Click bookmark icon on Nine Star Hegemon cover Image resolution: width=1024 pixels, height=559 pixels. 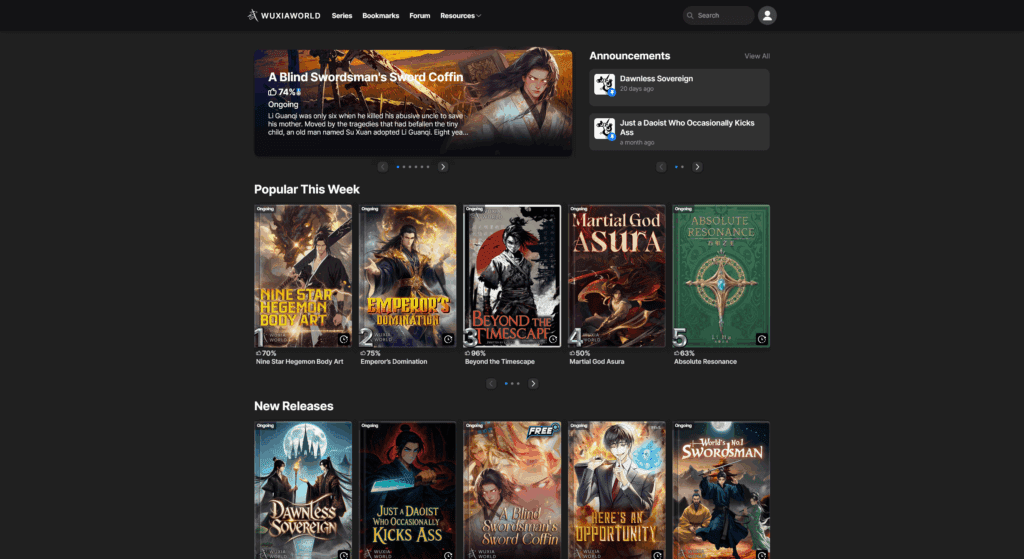click(x=344, y=339)
